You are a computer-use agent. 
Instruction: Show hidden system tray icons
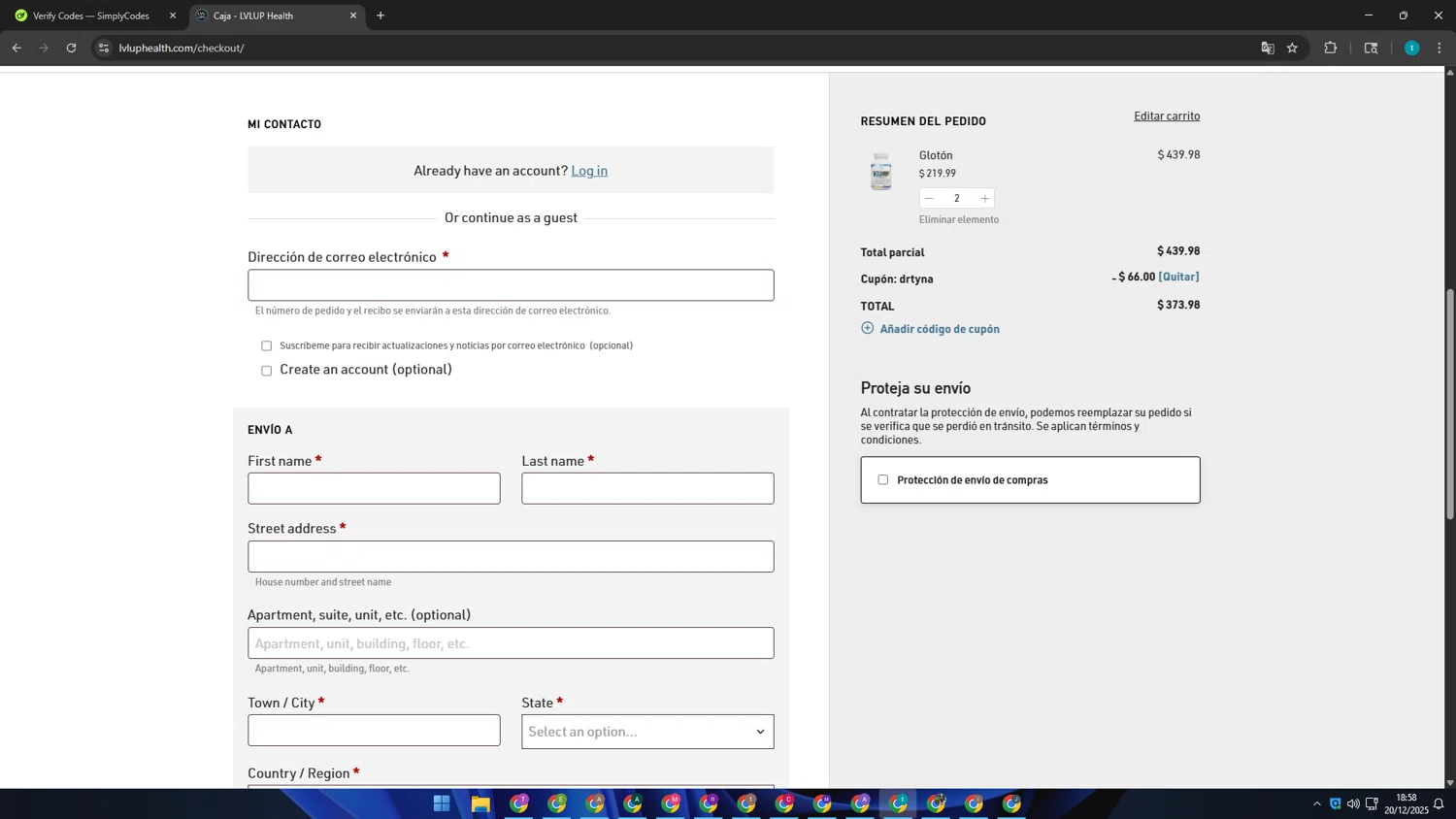tap(1317, 803)
